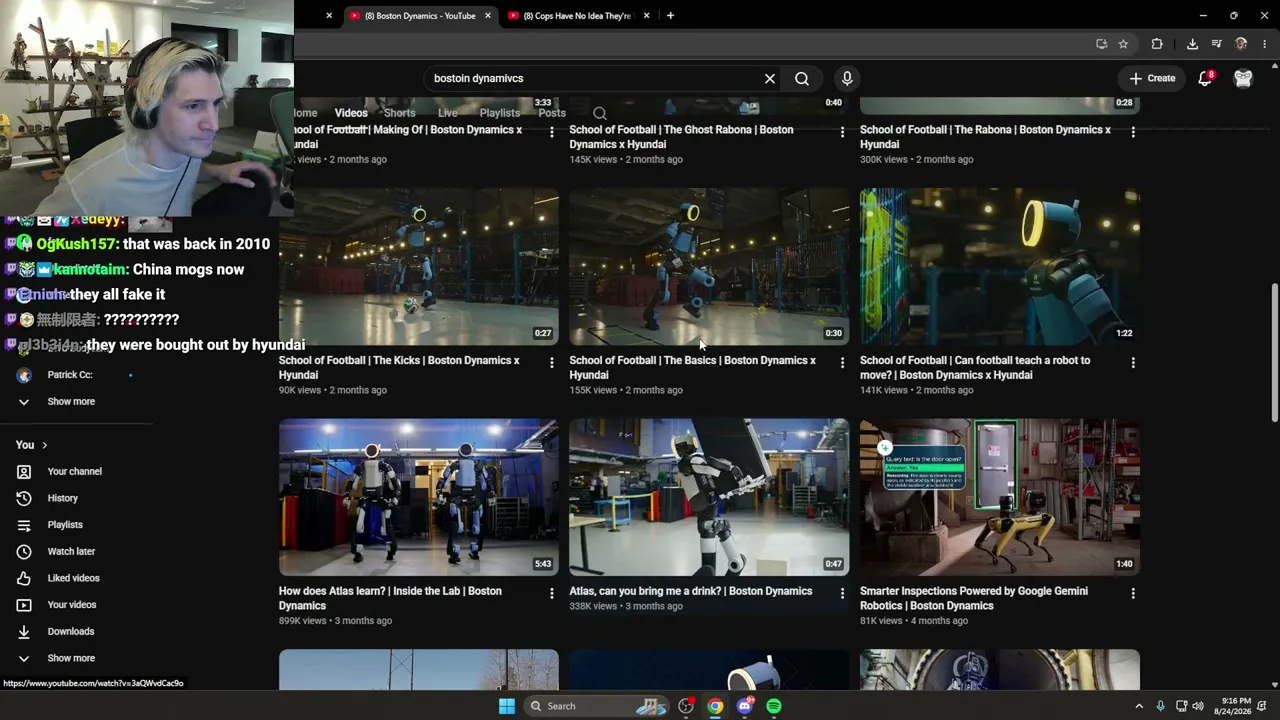Open the YouTube account avatar menu

[1243, 78]
